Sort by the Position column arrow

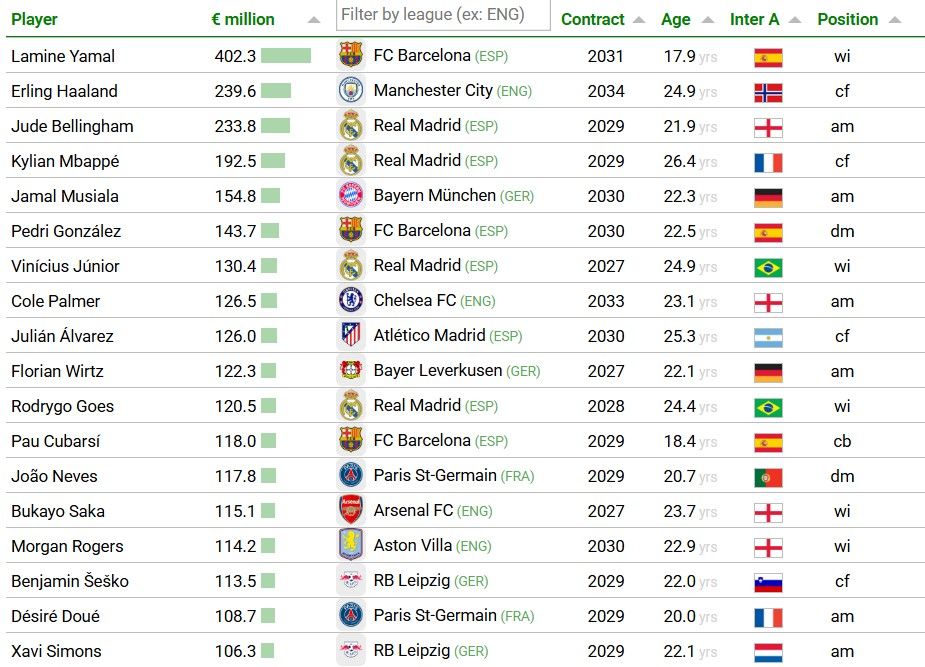(x=895, y=20)
